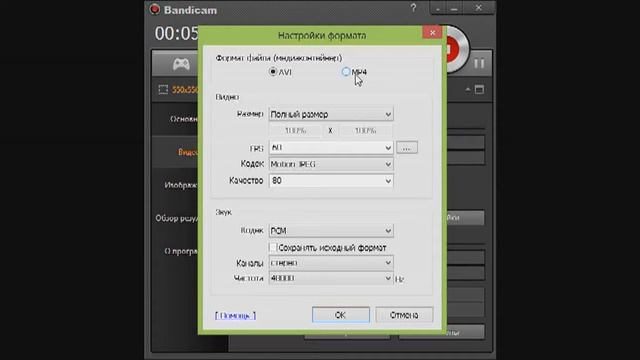Click the gamepad game recording mode icon
The width and height of the screenshot is (640, 360).
(x=181, y=64)
